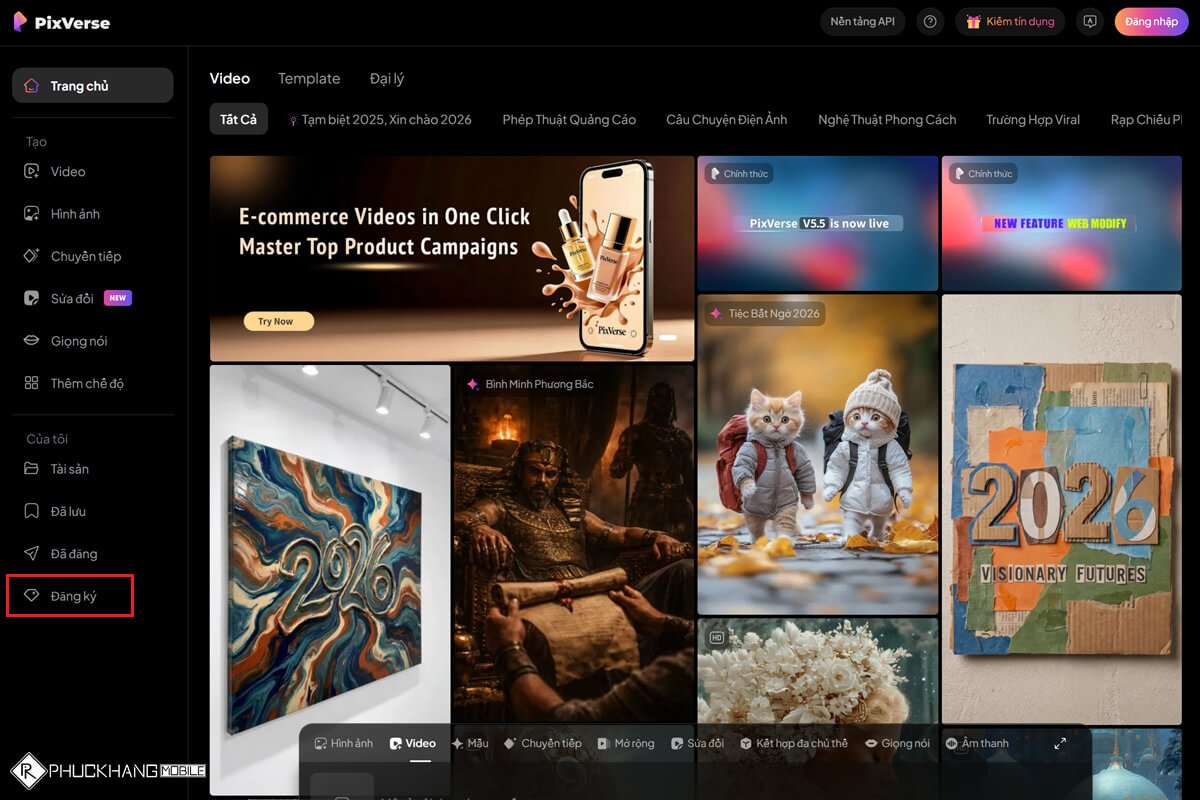Switch to the Đại lý tab
The image size is (1200, 800).
coord(387,78)
